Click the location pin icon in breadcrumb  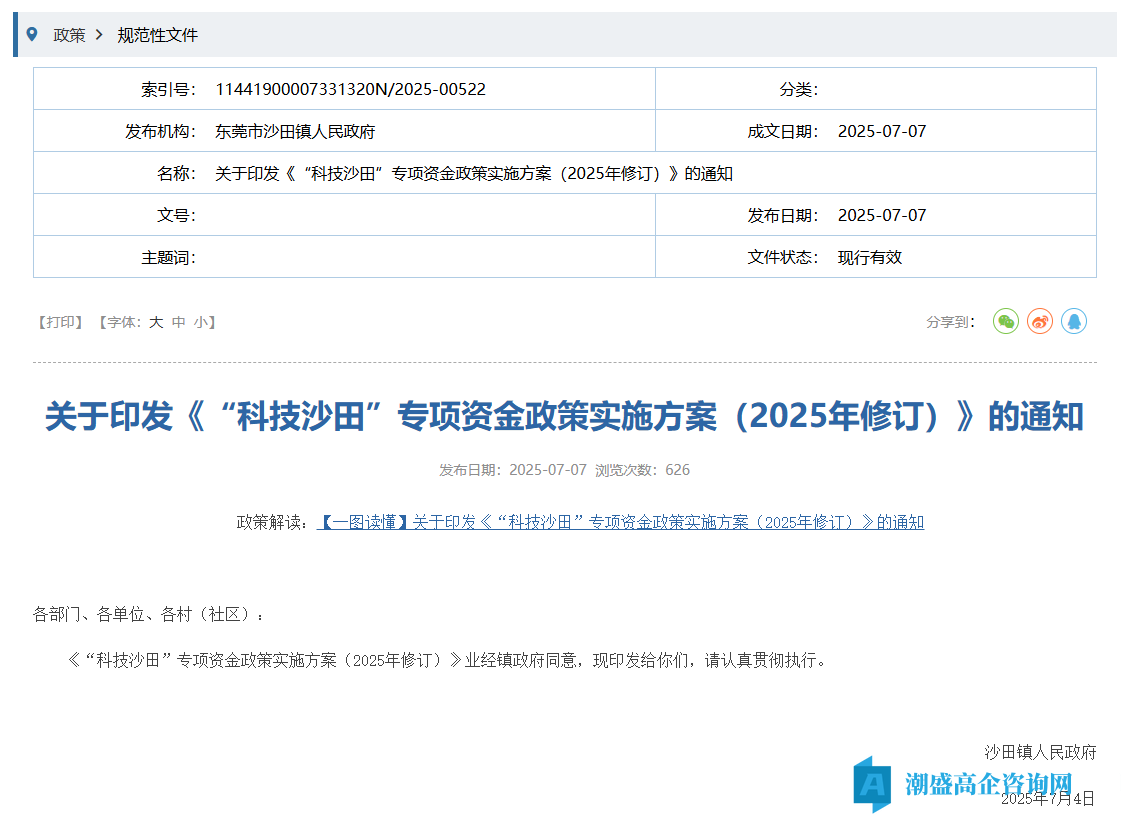(x=32, y=35)
